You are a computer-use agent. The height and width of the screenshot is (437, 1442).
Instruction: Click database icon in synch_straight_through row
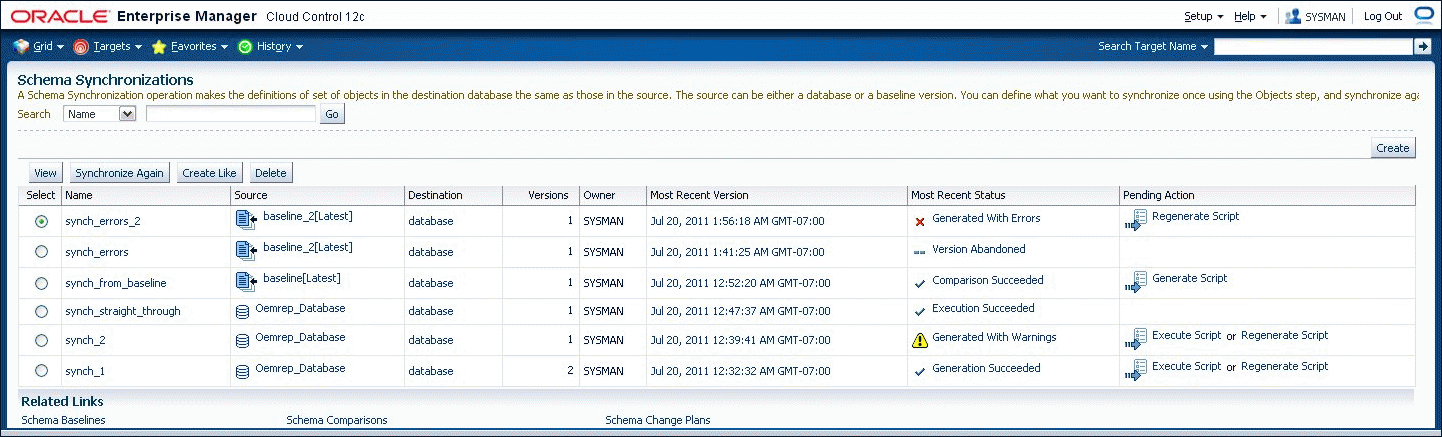[x=242, y=311]
